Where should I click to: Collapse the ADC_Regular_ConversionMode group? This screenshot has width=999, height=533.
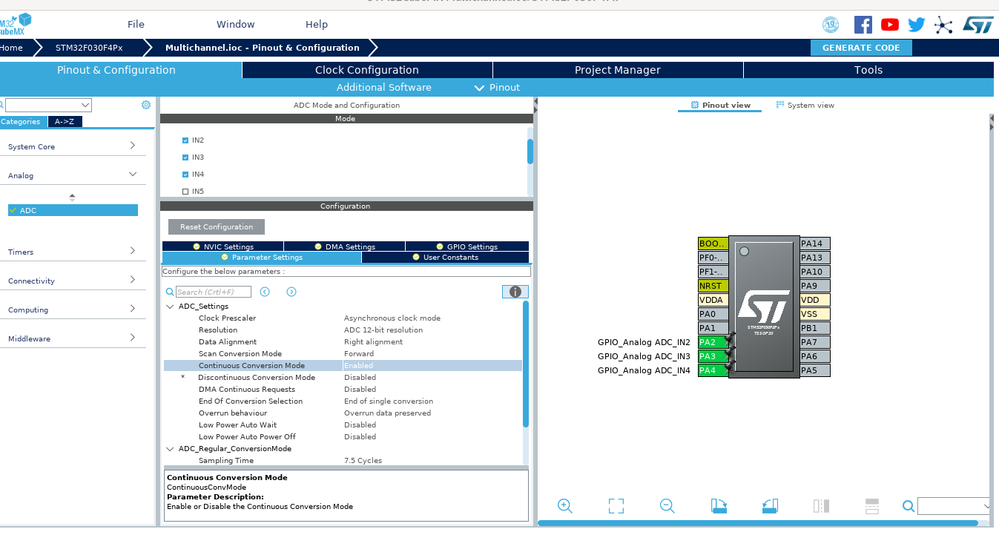tap(170, 449)
